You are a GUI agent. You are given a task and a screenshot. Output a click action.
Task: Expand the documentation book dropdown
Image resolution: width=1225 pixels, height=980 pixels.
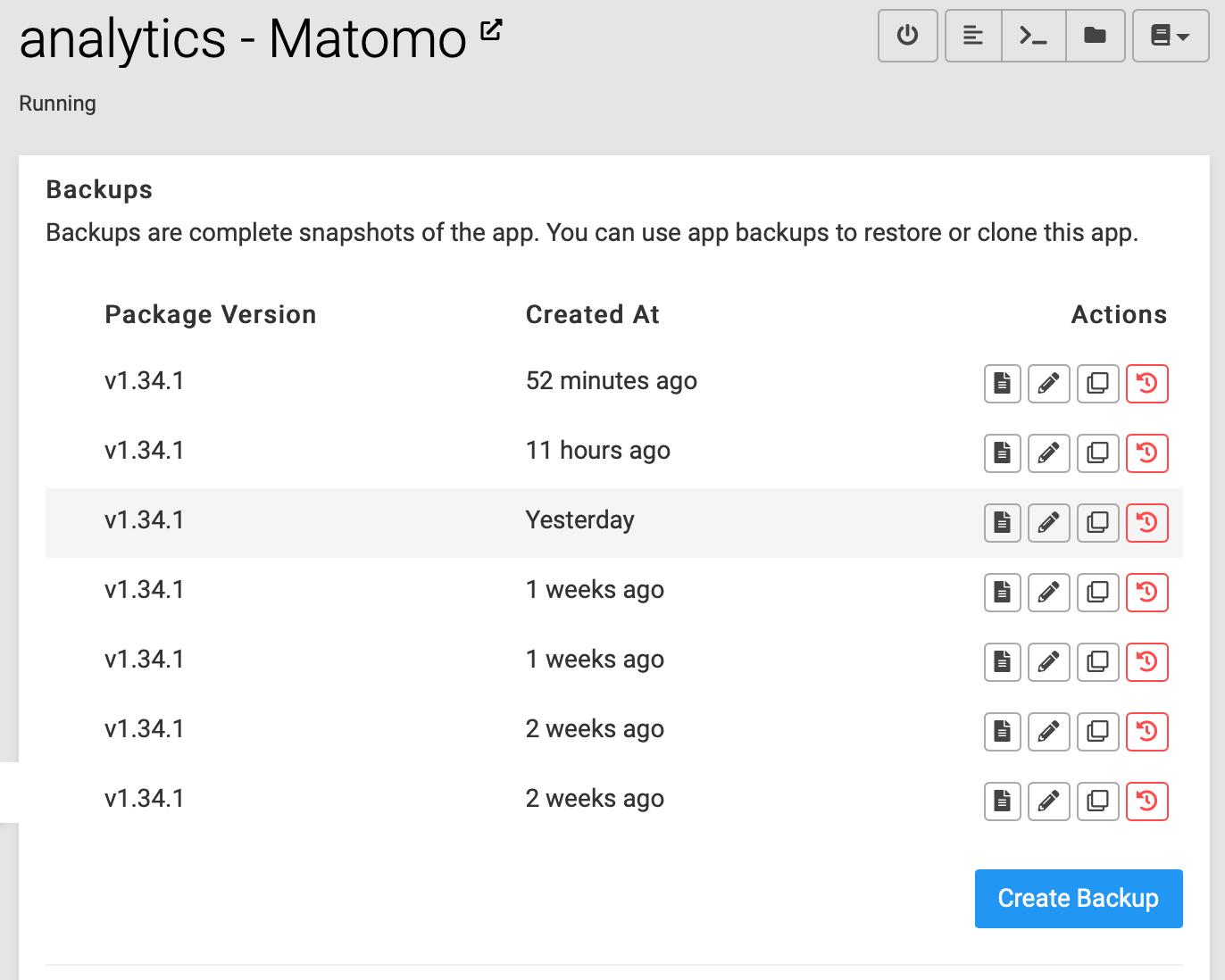pos(1171,36)
